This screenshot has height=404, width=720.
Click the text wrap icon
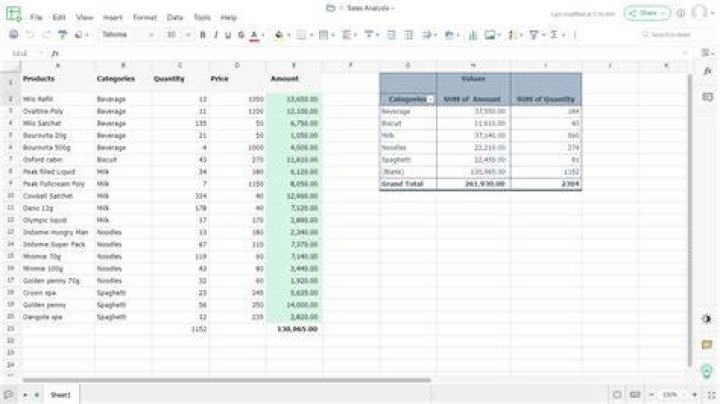(427, 35)
